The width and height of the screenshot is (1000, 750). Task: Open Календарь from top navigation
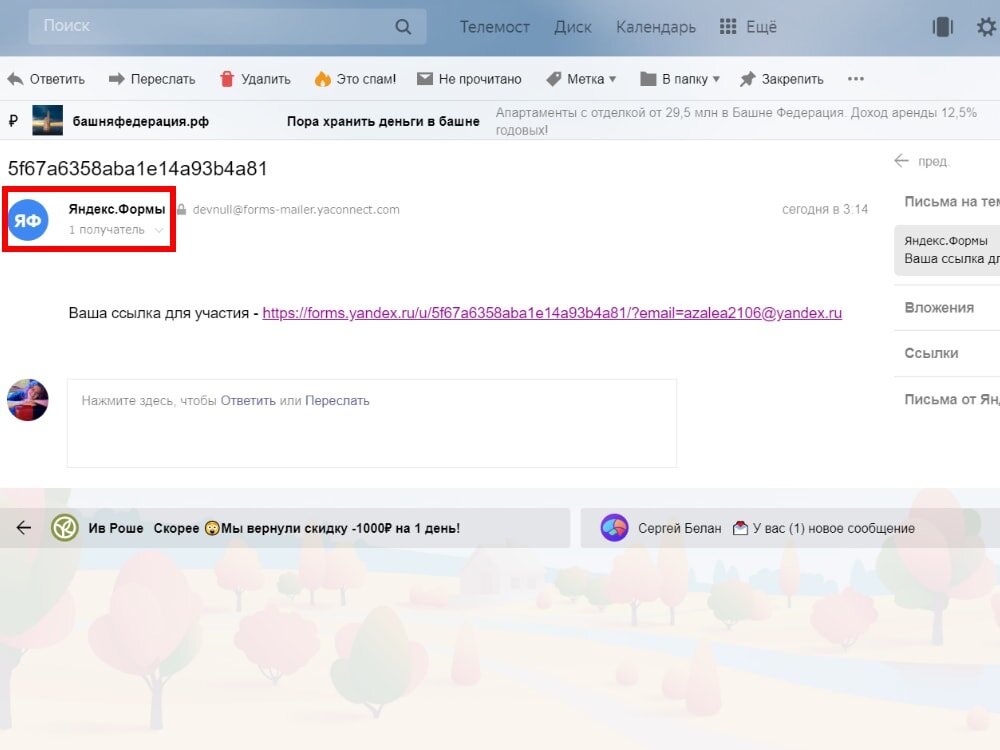[x=656, y=27]
